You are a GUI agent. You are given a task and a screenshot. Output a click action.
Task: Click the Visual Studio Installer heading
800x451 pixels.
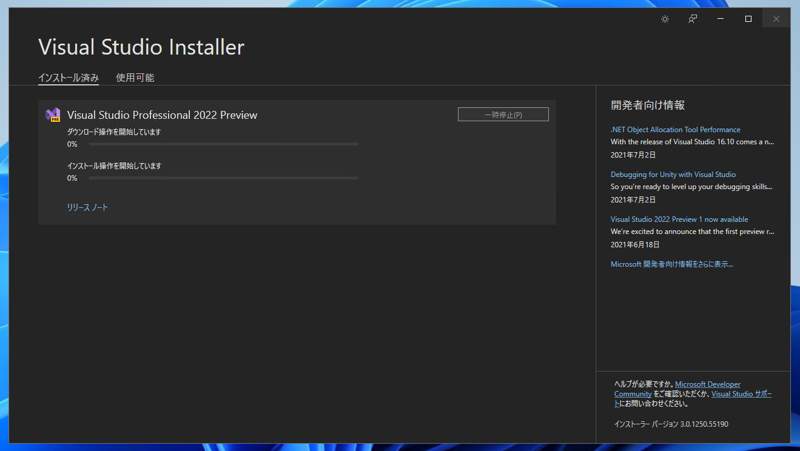pyautogui.click(x=141, y=47)
